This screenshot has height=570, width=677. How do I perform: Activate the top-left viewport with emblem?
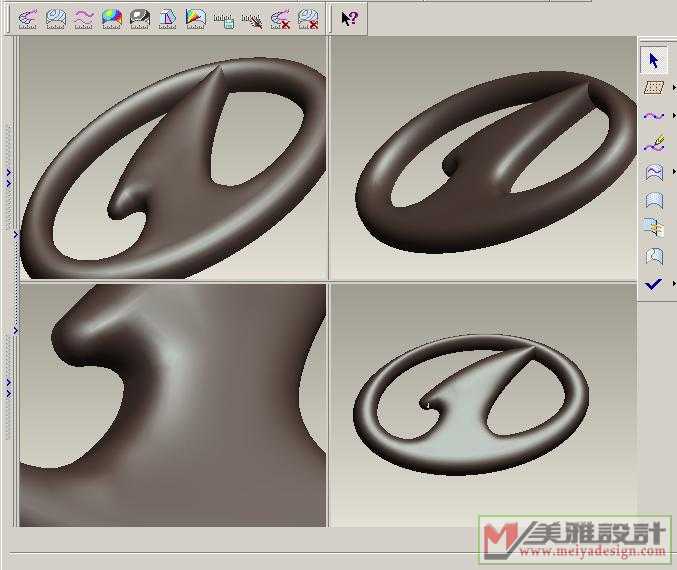[x=173, y=158]
